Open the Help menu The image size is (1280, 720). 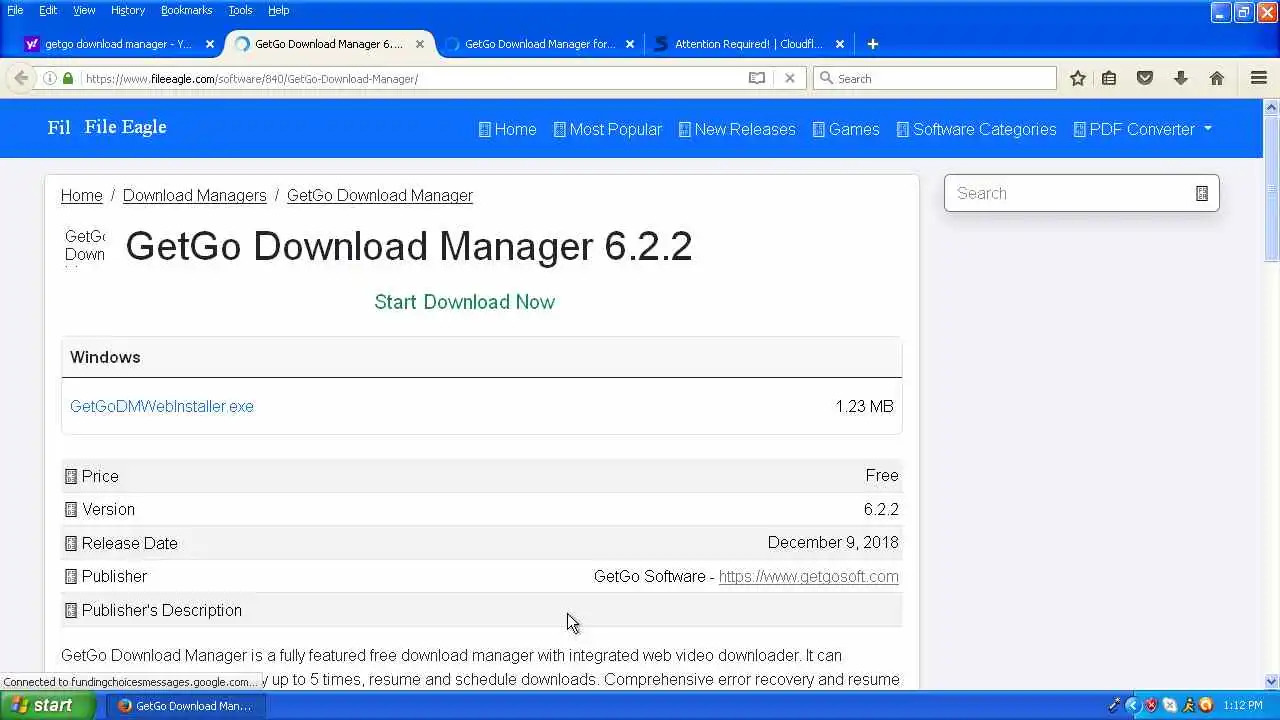[x=278, y=10]
